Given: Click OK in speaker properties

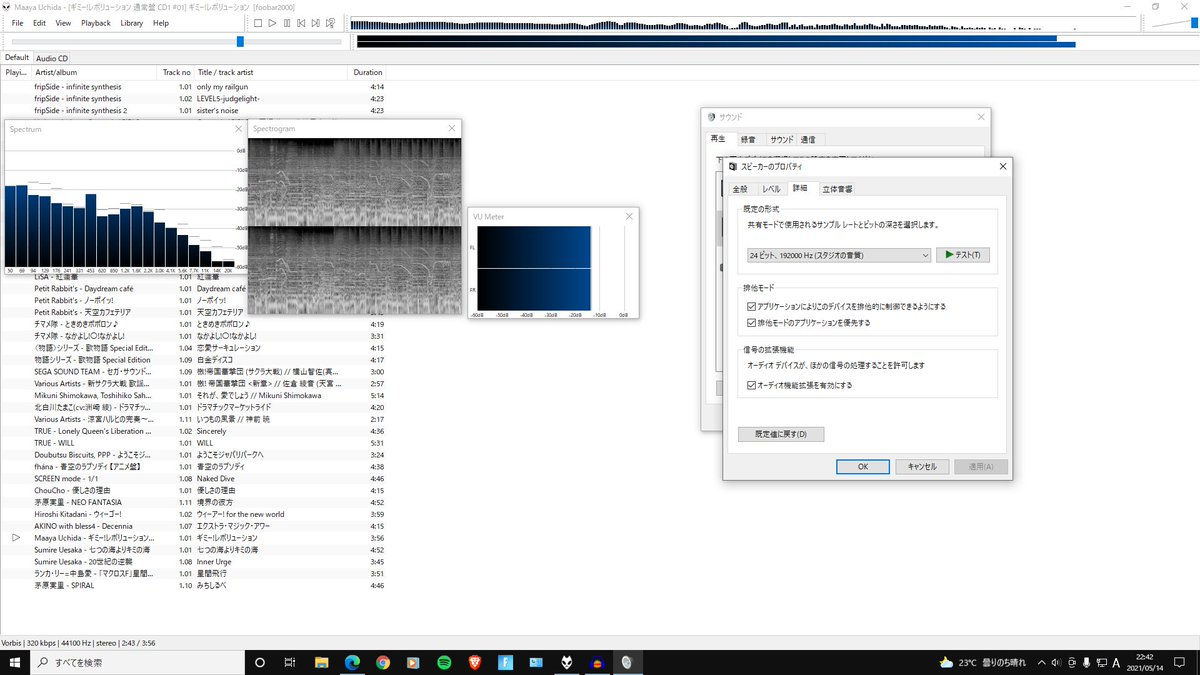Looking at the screenshot, I should coord(863,467).
